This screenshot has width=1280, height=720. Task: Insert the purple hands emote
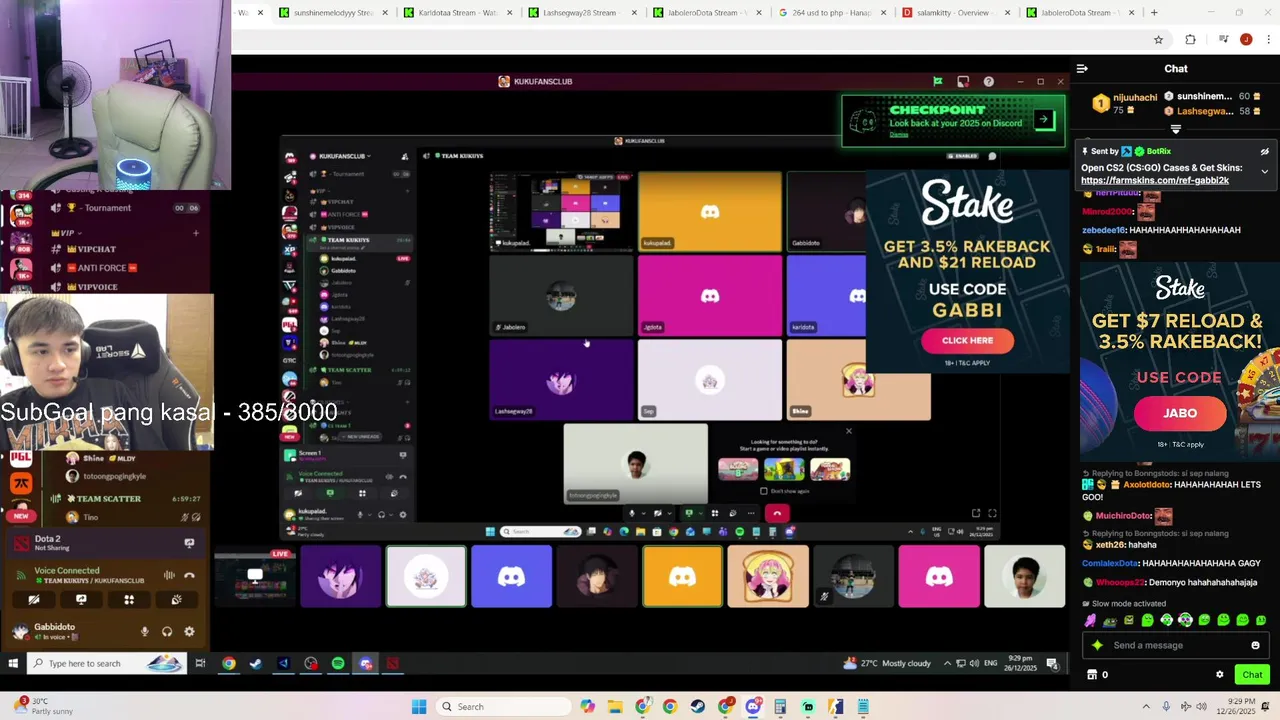[x=1090, y=621]
